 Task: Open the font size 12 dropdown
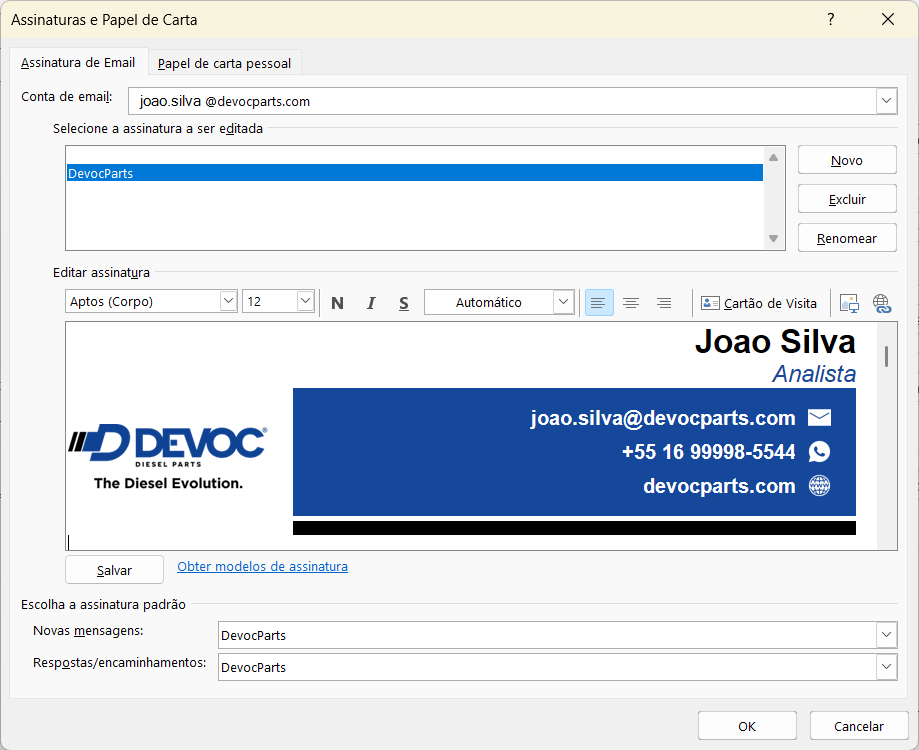click(x=305, y=301)
